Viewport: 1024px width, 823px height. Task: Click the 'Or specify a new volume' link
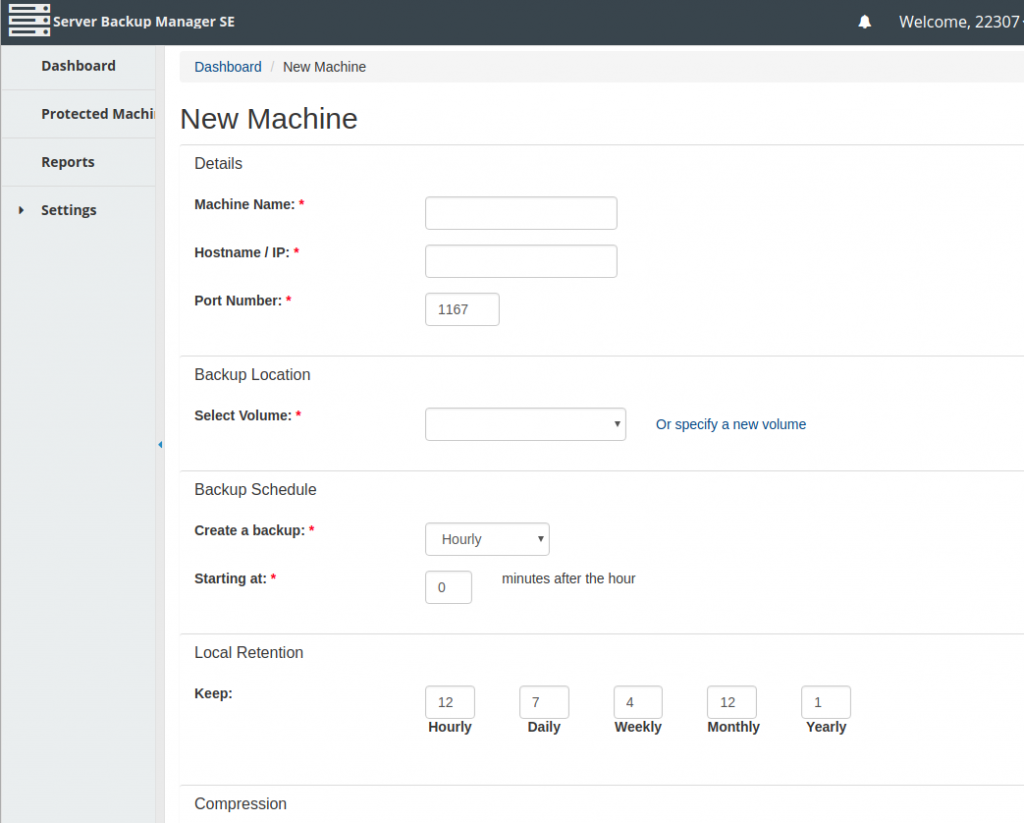[730, 424]
